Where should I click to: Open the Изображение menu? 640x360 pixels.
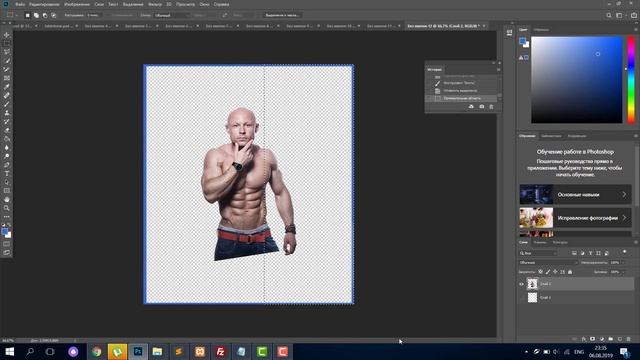77,4
